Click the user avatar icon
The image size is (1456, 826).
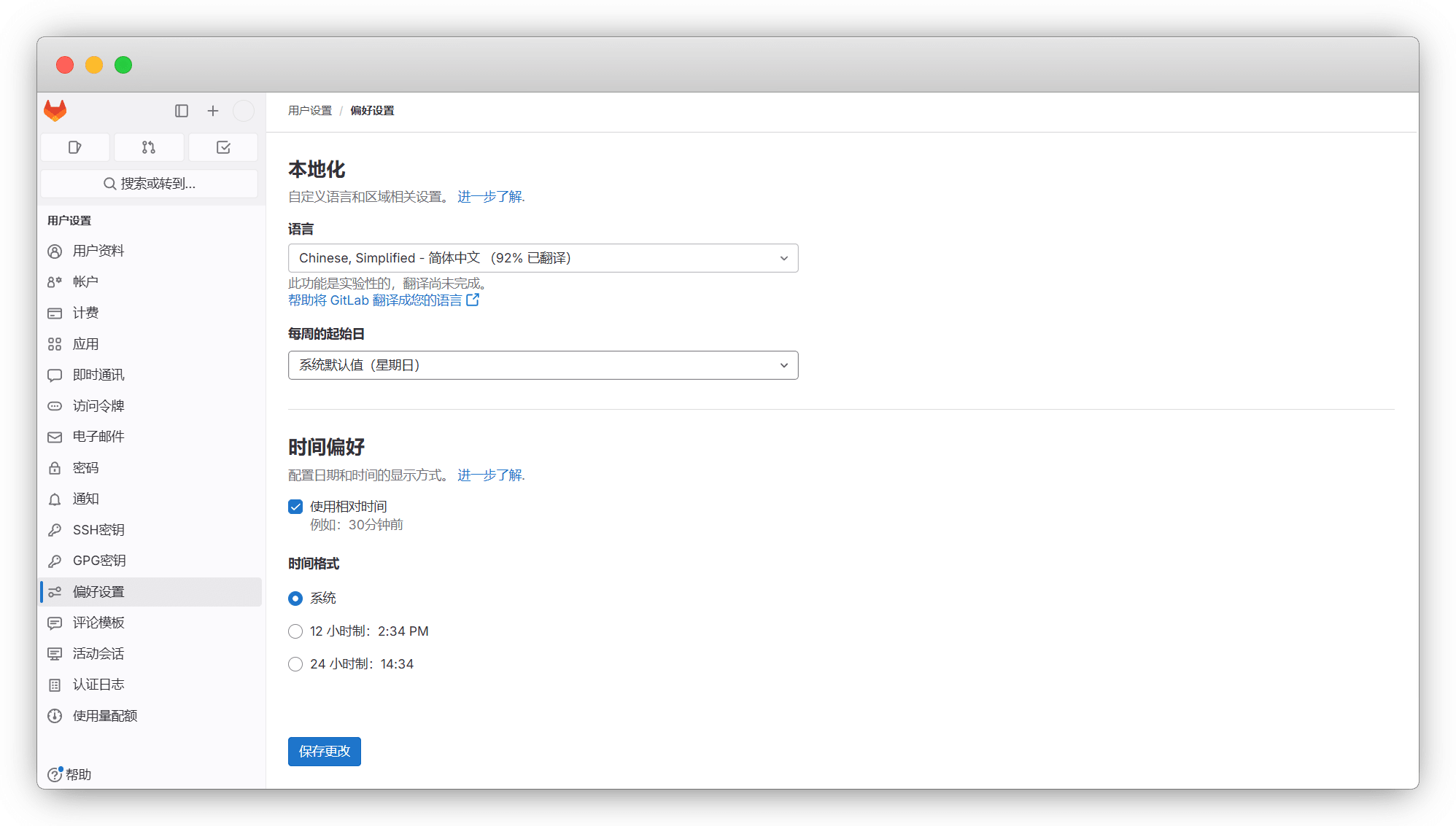[x=244, y=111]
